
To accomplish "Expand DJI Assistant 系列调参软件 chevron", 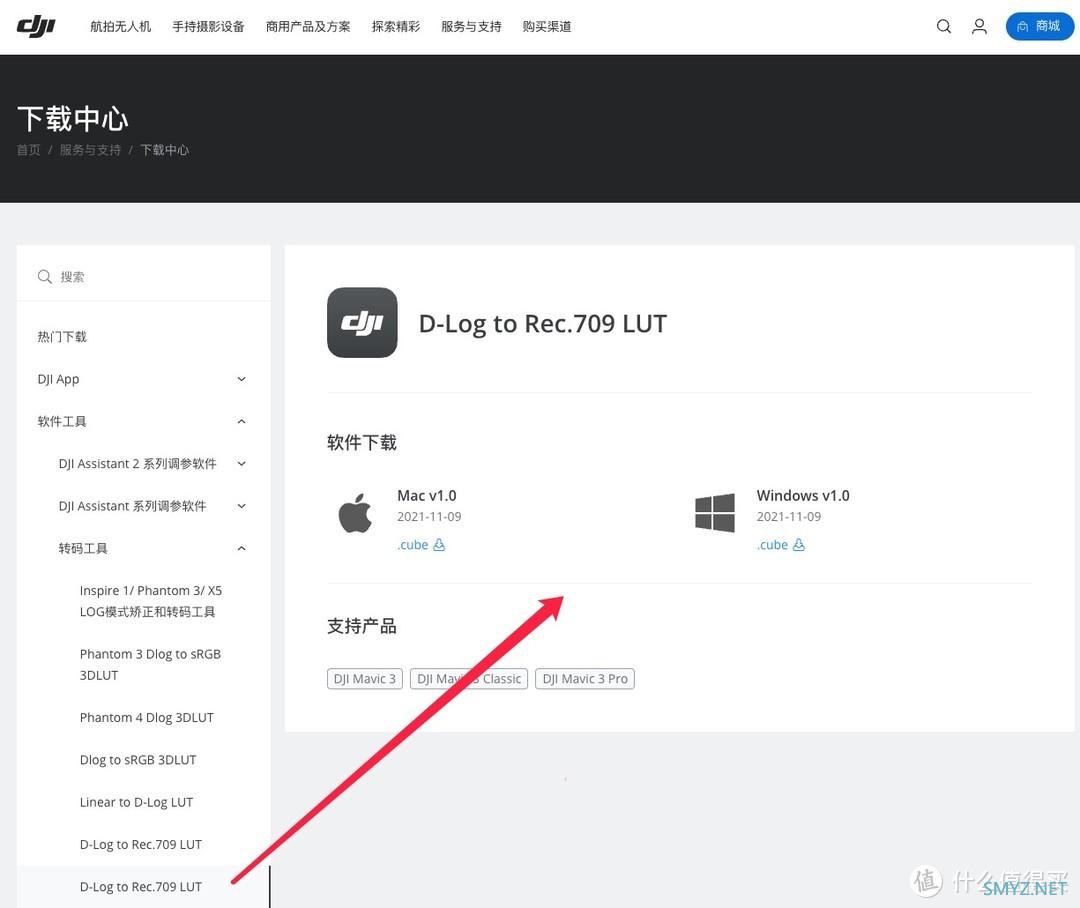I will [241, 506].
